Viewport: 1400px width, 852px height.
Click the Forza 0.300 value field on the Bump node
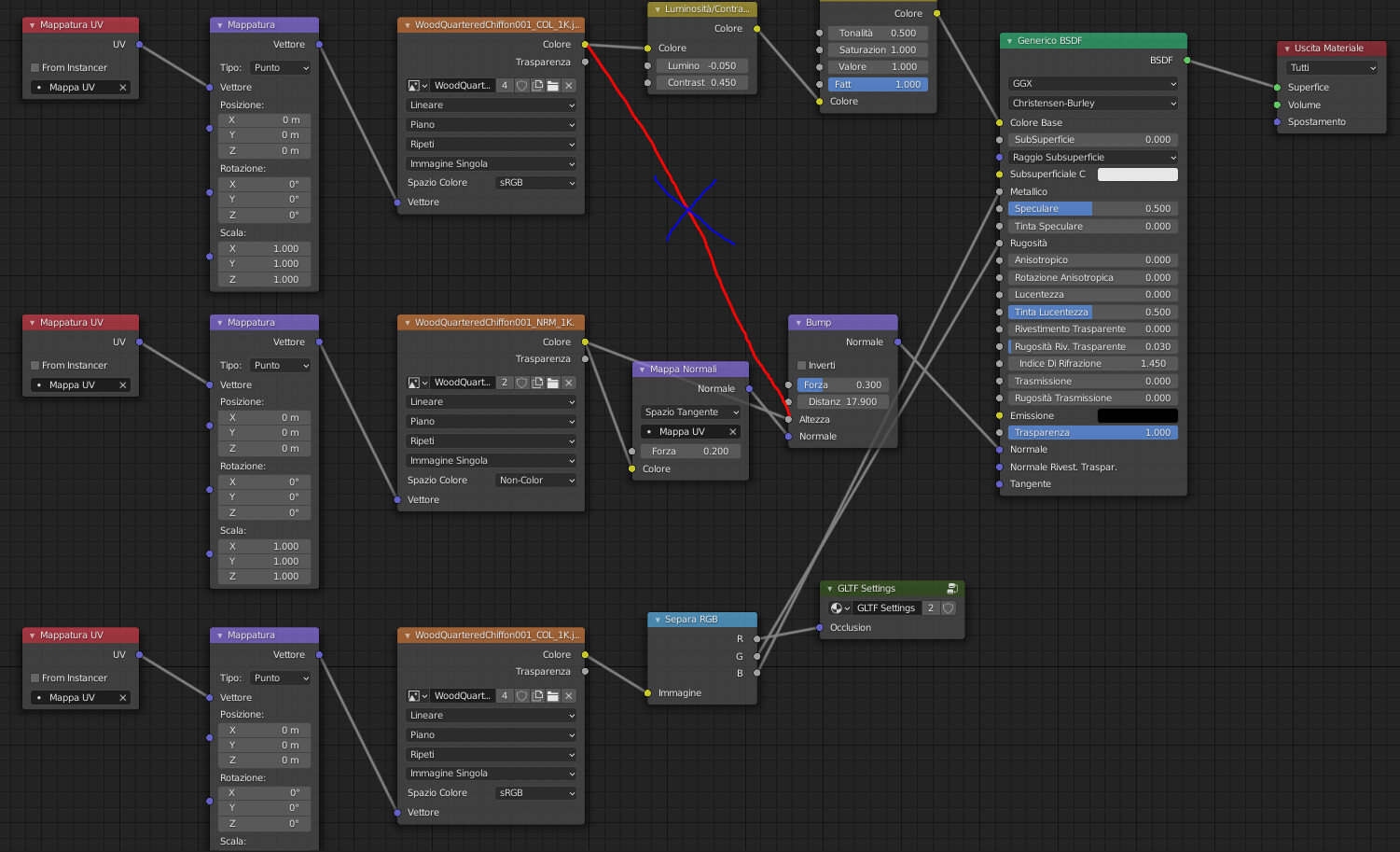point(842,384)
